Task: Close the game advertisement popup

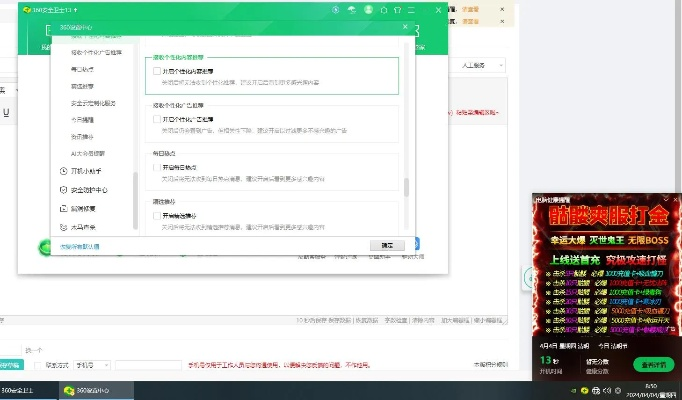Action: pos(675,199)
